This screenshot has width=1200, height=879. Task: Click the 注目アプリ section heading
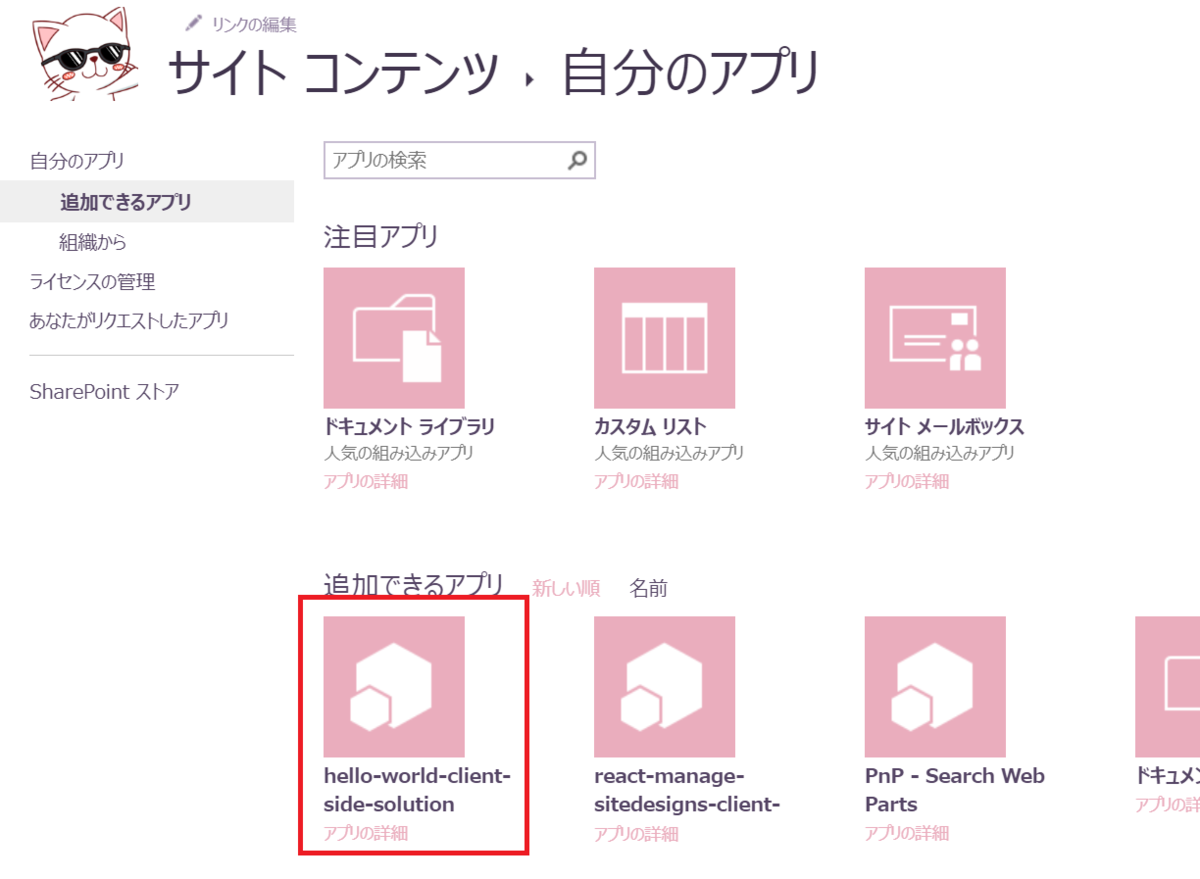tap(381, 237)
